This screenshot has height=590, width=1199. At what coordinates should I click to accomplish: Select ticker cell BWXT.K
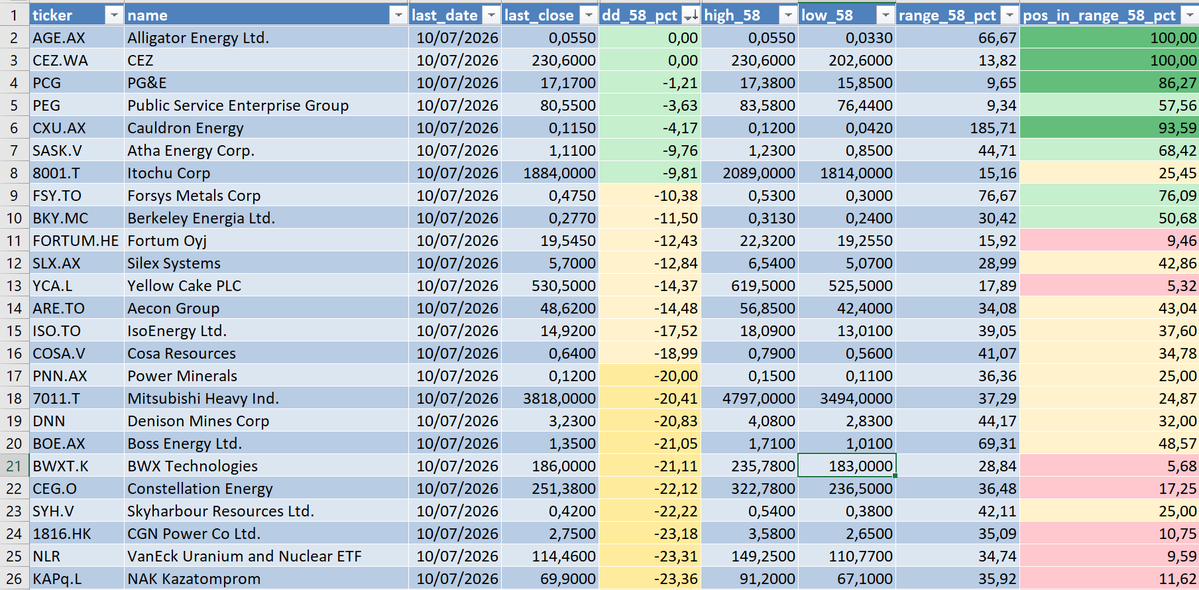76,466
